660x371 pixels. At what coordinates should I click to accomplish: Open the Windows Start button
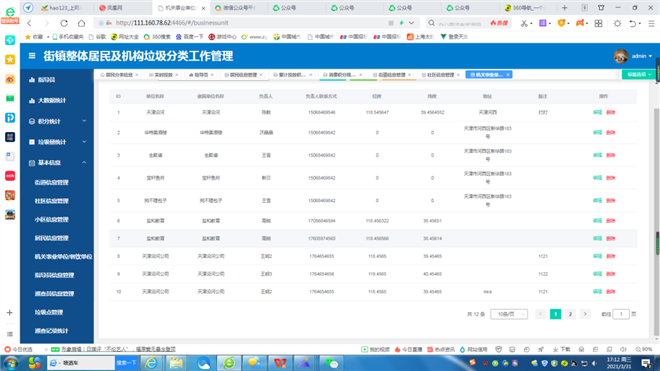pyautogui.click(x=11, y=363)
